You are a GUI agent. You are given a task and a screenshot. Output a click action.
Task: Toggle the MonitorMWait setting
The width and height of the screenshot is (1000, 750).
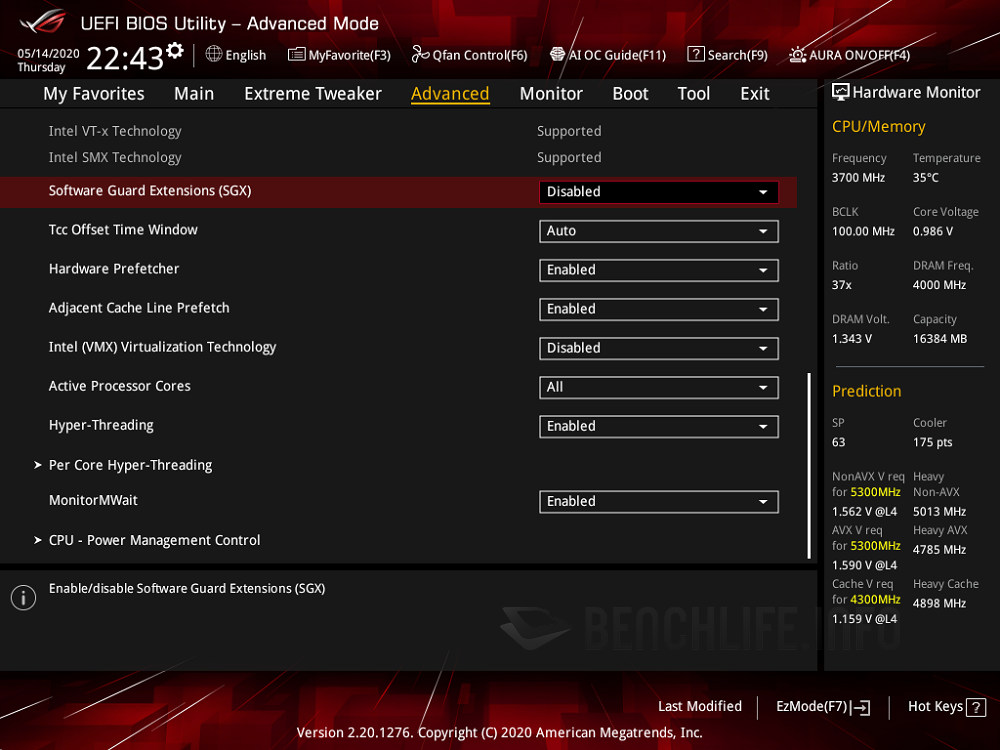coord(658,501)
